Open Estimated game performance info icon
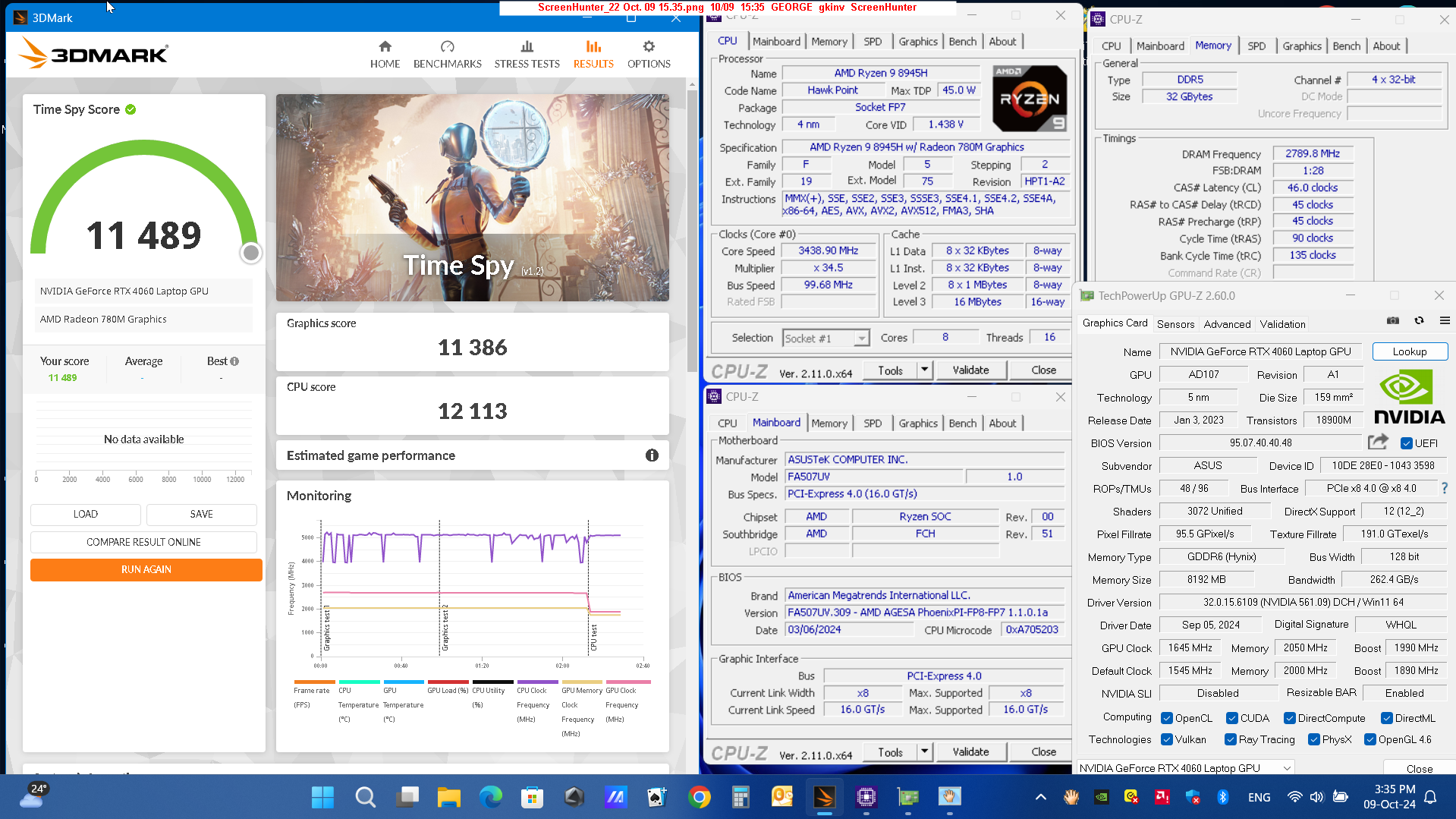Viewport: 1456px width, 819px height. pos(652,455)
